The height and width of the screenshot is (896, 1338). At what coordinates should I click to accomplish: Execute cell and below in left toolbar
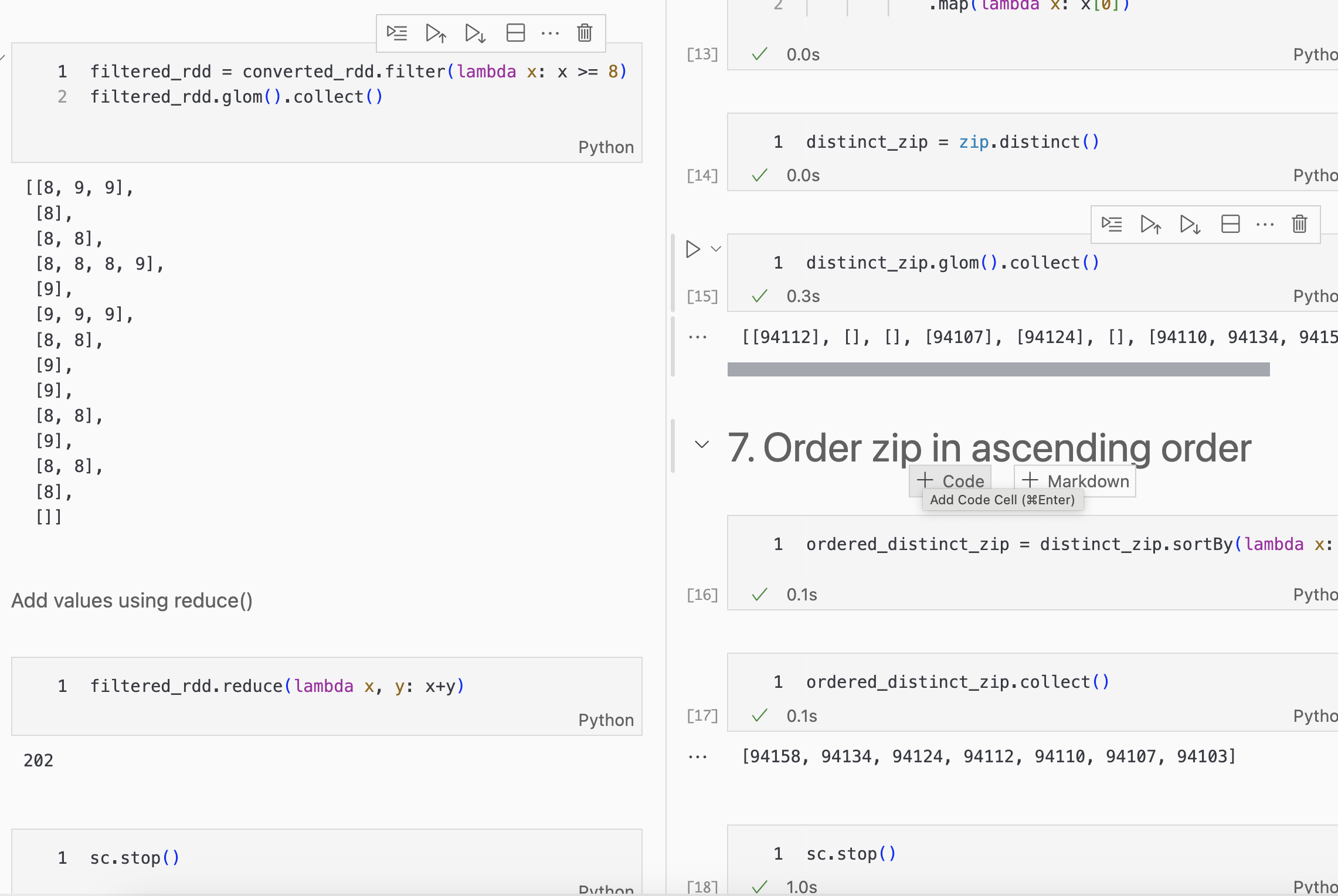click(x=475, y=33)
